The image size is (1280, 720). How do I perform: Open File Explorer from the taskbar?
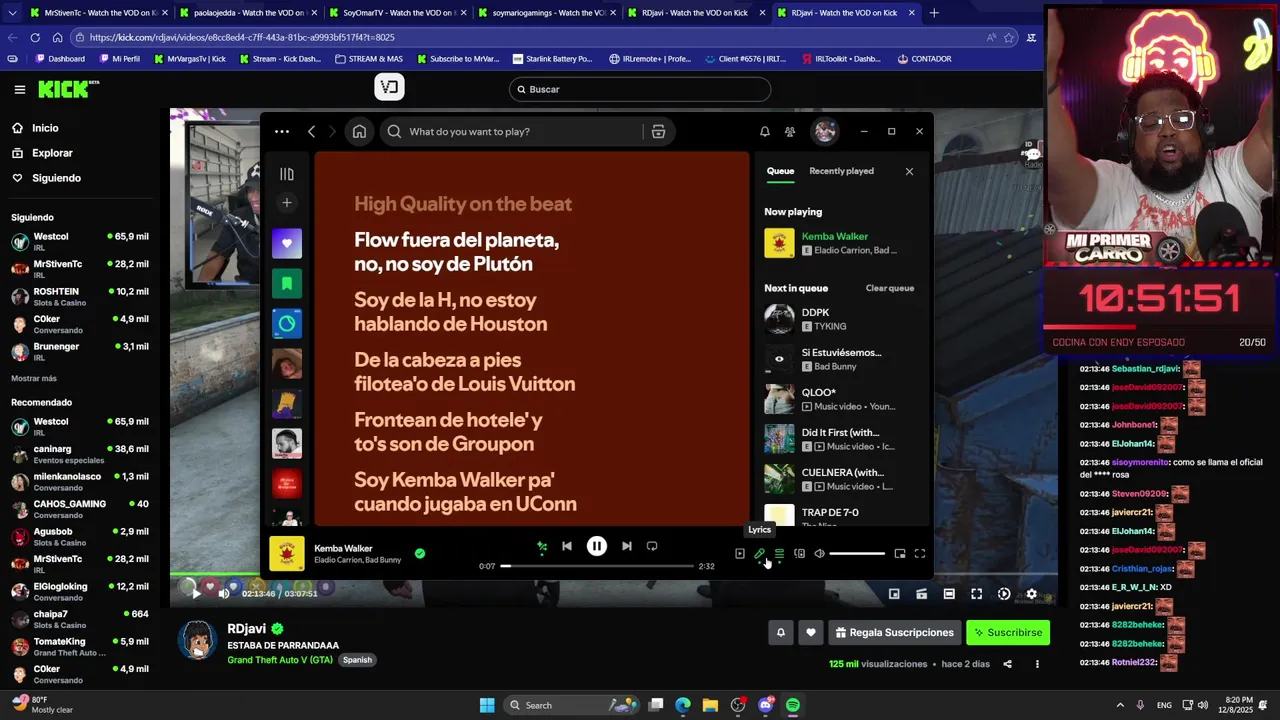pos(710,705)
